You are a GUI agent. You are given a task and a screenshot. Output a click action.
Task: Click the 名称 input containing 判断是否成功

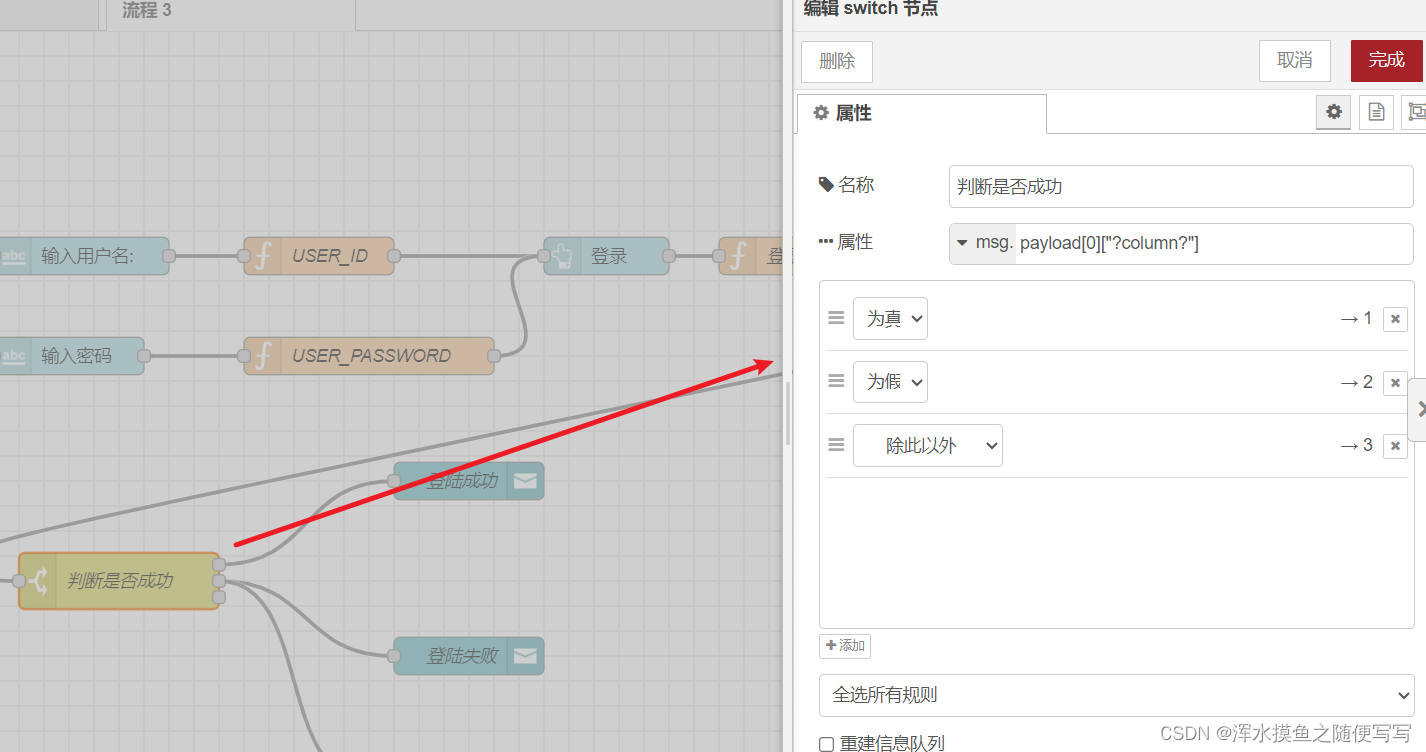point(1180,186)
